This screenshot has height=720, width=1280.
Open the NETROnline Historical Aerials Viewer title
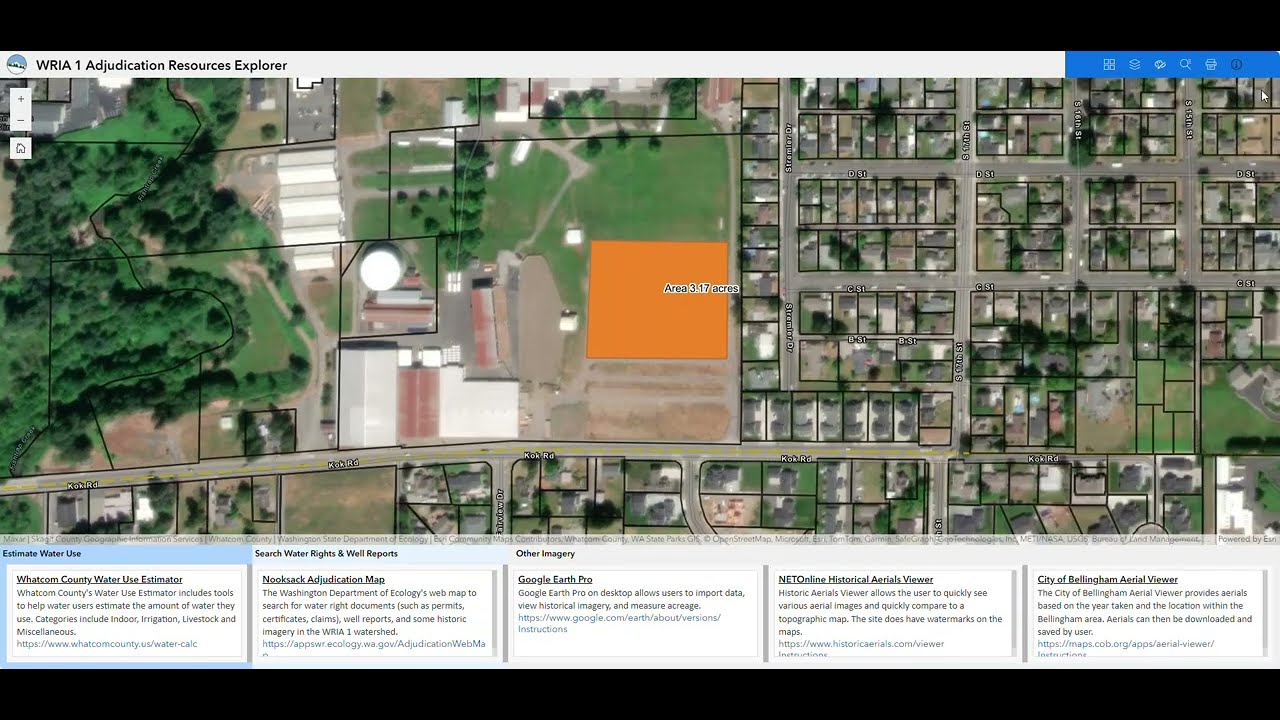click(856, 579)
